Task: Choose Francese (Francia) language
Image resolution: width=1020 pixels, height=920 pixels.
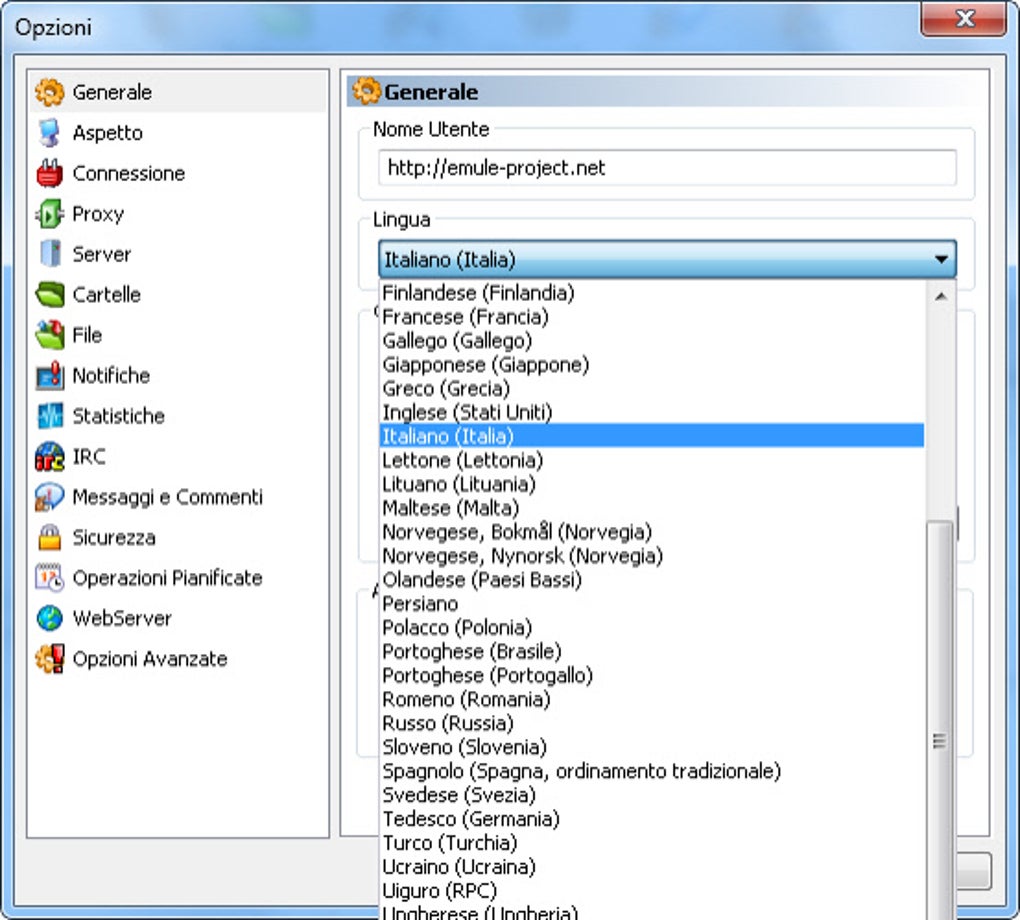Action: point(652,317)
